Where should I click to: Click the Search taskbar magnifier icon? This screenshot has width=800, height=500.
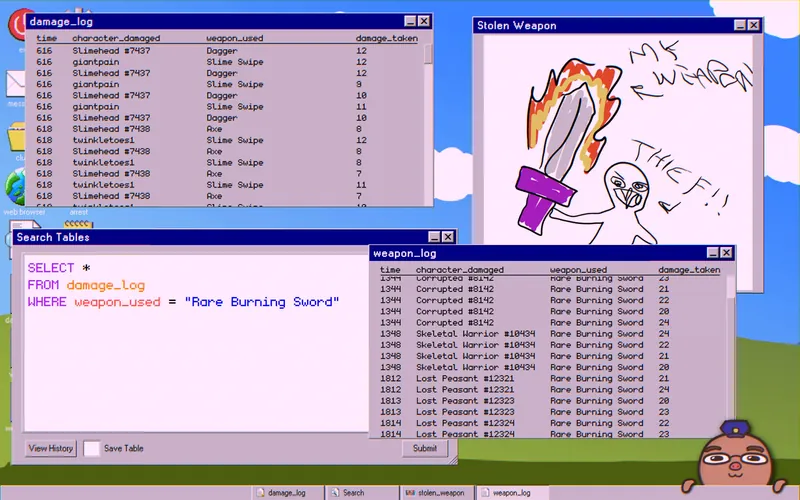[x=335, y=493]
